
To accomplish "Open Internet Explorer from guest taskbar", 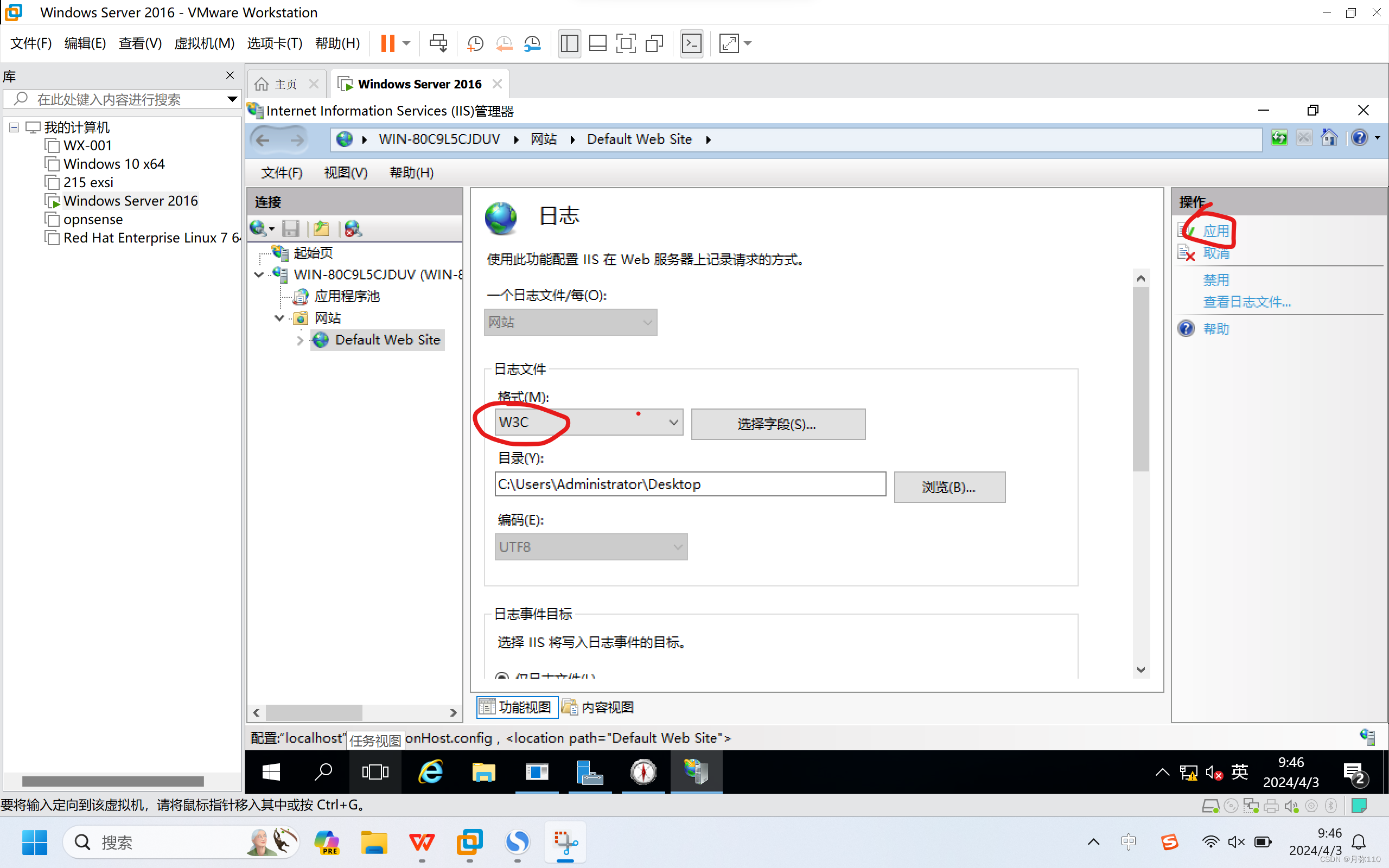I will tap(430, 771).
